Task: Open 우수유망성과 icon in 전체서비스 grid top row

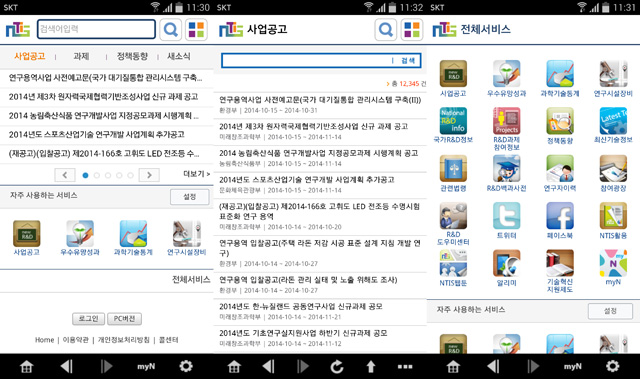Action: [x=507, y=73]
